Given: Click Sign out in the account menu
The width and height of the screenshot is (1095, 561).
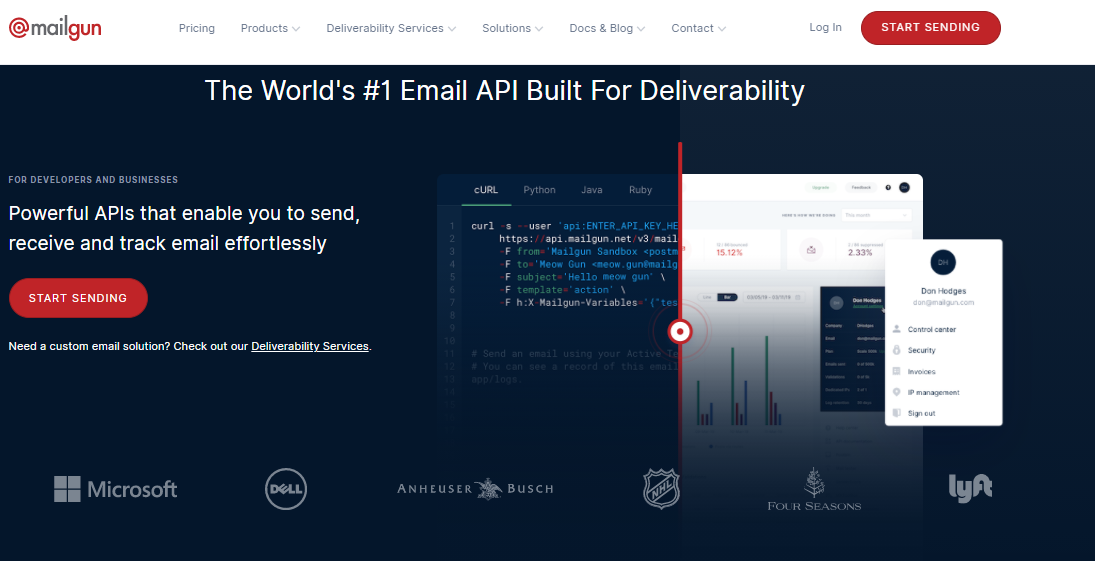Looking at the screenshot, I should (x=921, y=414).
